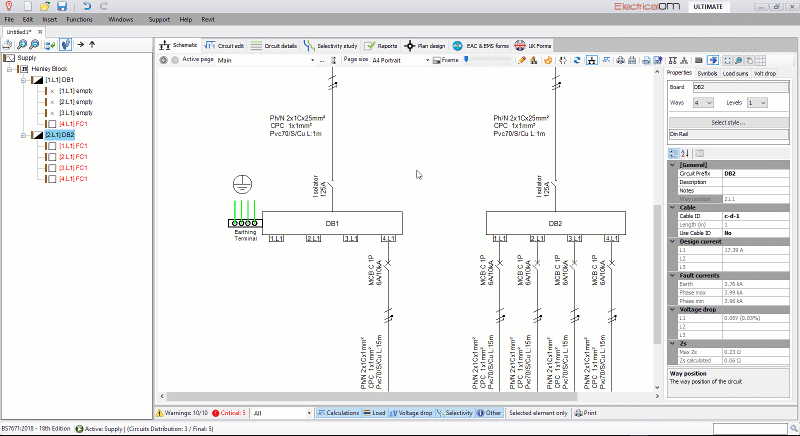Open the UK Forms tab

[x=533, y=46]
